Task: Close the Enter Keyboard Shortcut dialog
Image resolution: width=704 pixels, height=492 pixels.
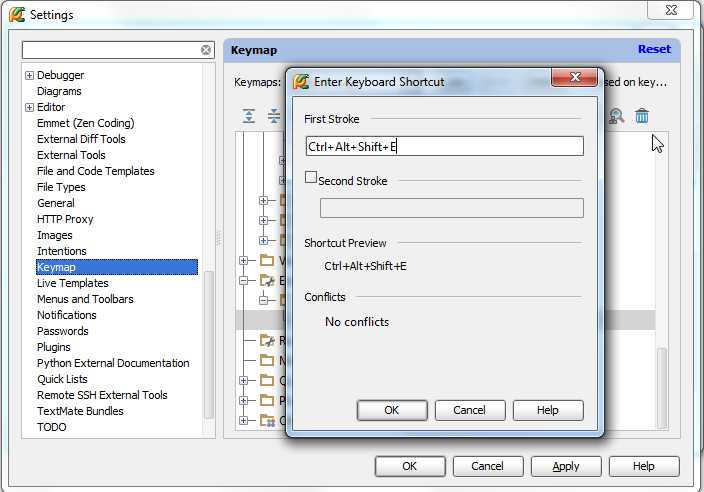Action: 575,77
